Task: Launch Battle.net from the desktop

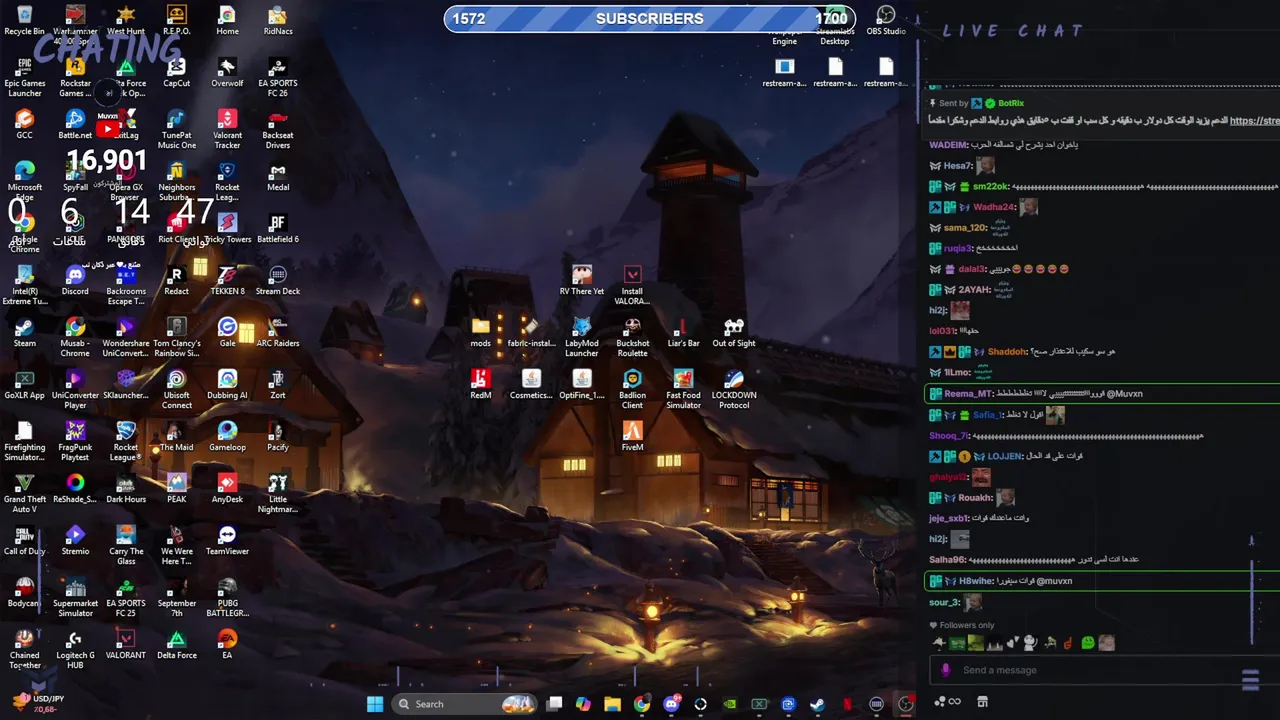Action: click(x=75, y=124)
